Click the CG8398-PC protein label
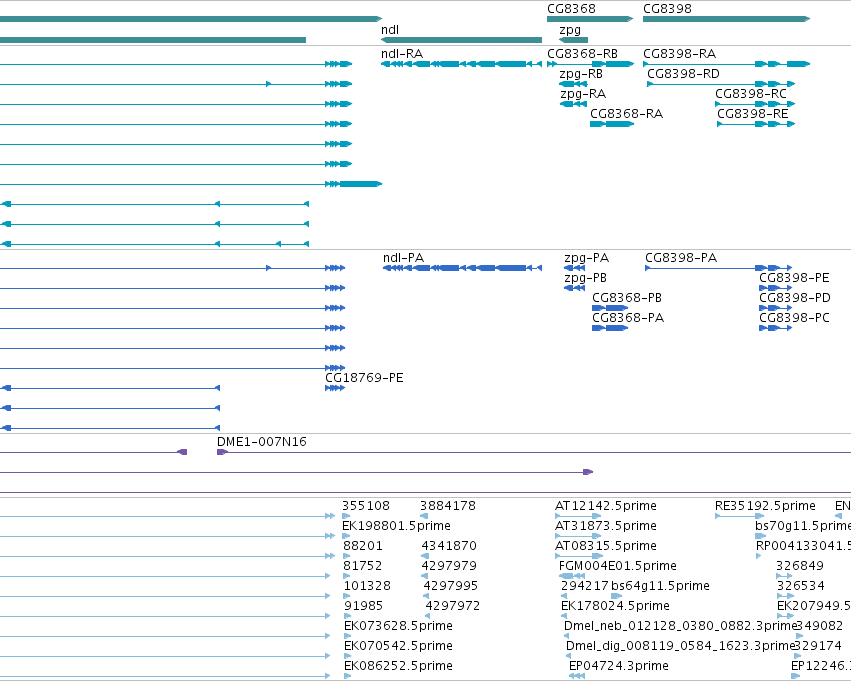Image resolution: width=851 pixels, height=681 pixels. [794, 318]
